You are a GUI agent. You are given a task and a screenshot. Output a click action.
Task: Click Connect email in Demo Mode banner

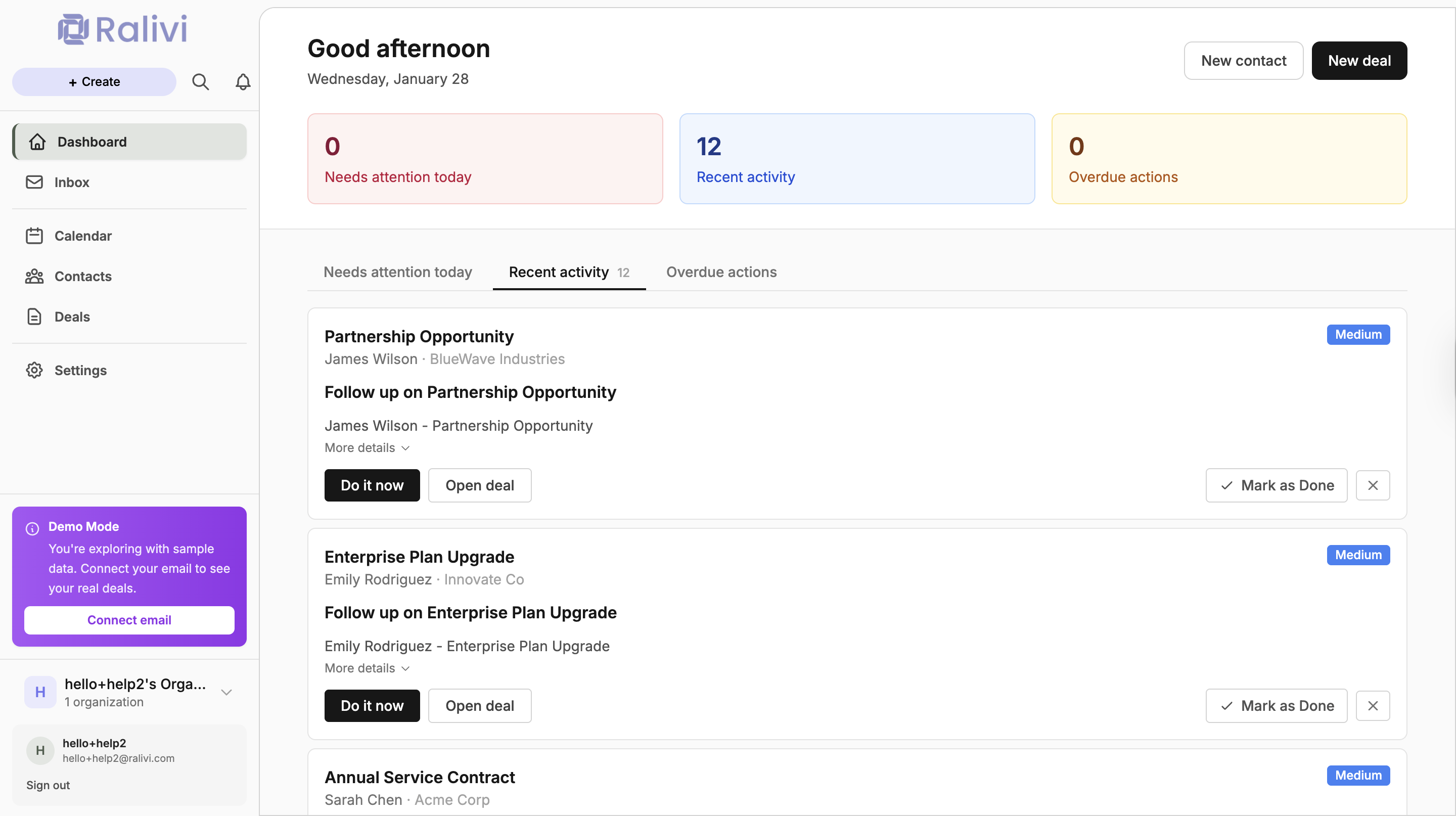pos(128,620)
